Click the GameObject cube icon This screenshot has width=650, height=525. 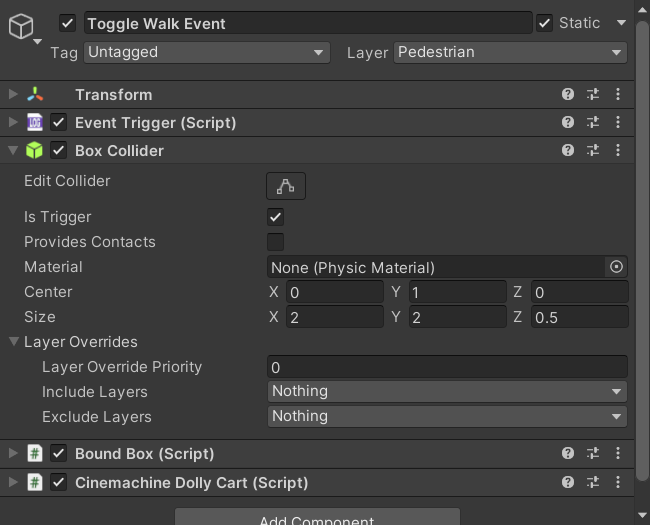21,26
